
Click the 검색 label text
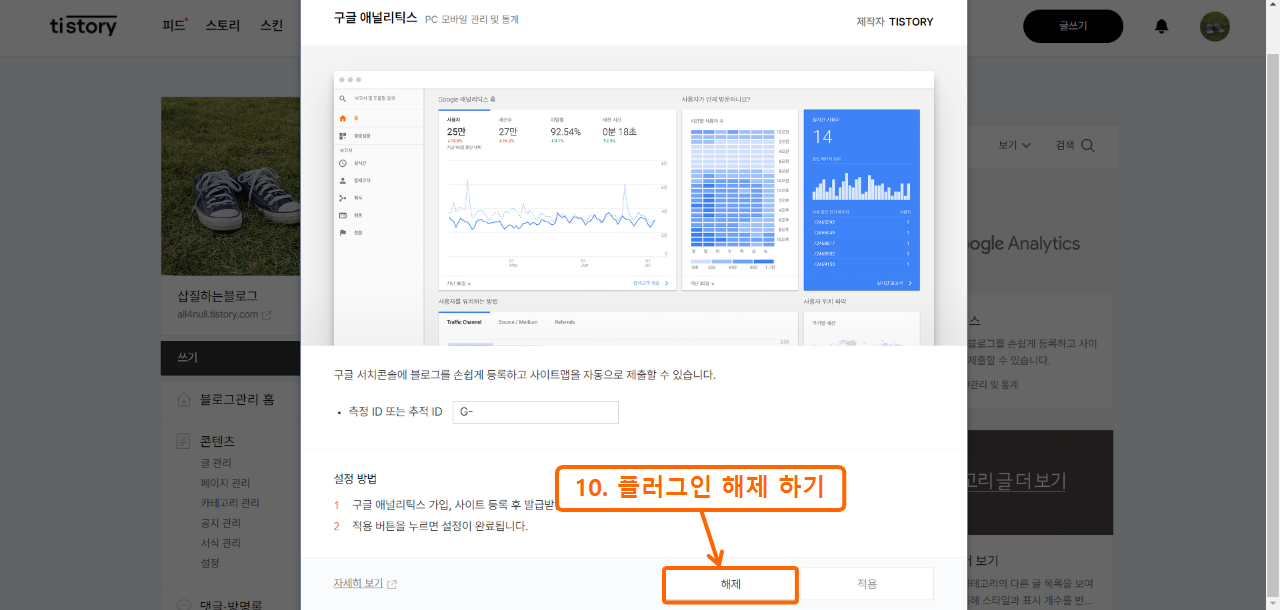click(1065, 145)
